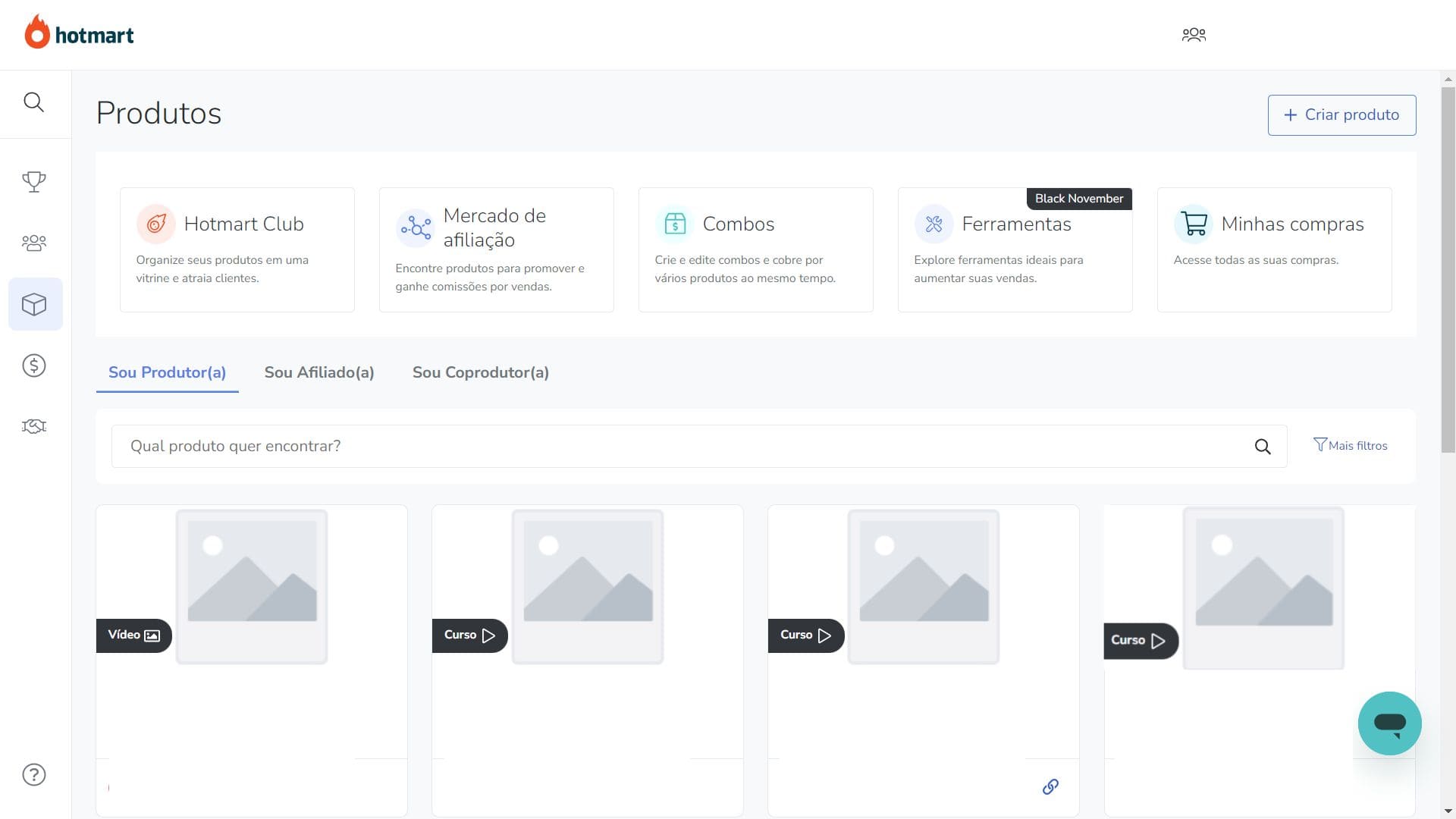Screen dimensions: 1456x819
Task: Open the trophy achievements sidebar icon
Action: [33, 181]
